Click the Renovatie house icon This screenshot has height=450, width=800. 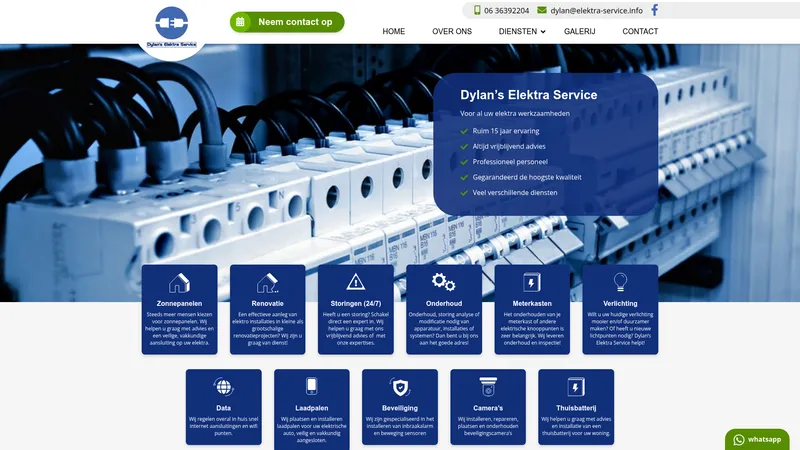[x=267, y=283]
